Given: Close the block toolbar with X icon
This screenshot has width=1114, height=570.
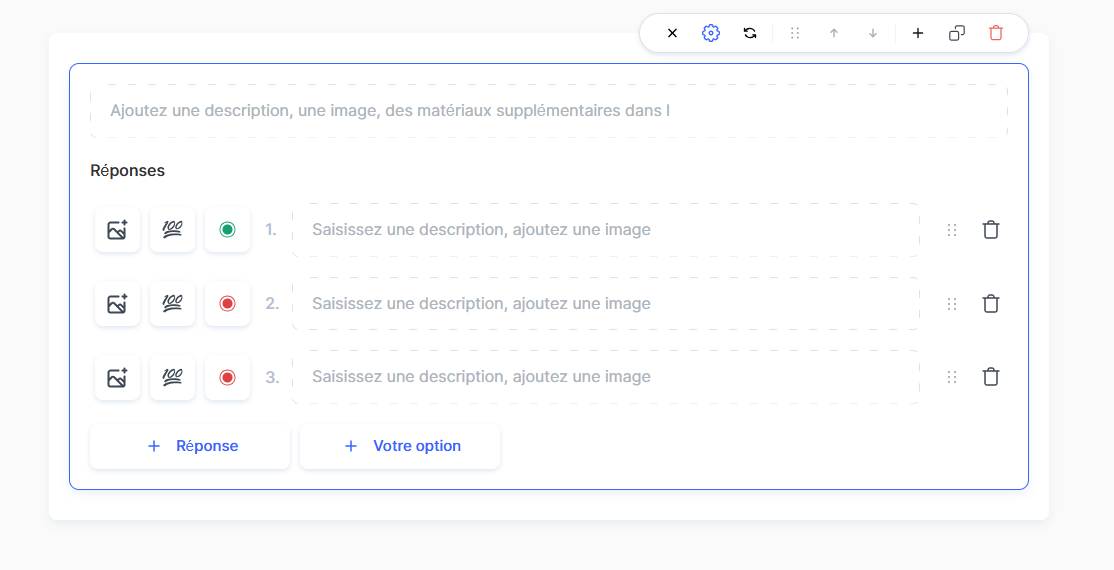Looking at the screenshot, I should click(x=672, y=33).
